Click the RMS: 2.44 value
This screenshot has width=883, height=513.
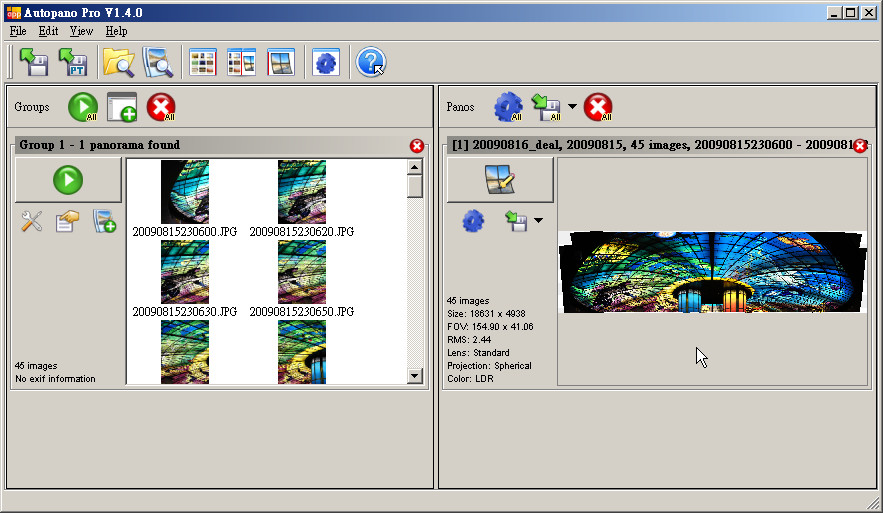pyautogui.click(x=469, y=340)
